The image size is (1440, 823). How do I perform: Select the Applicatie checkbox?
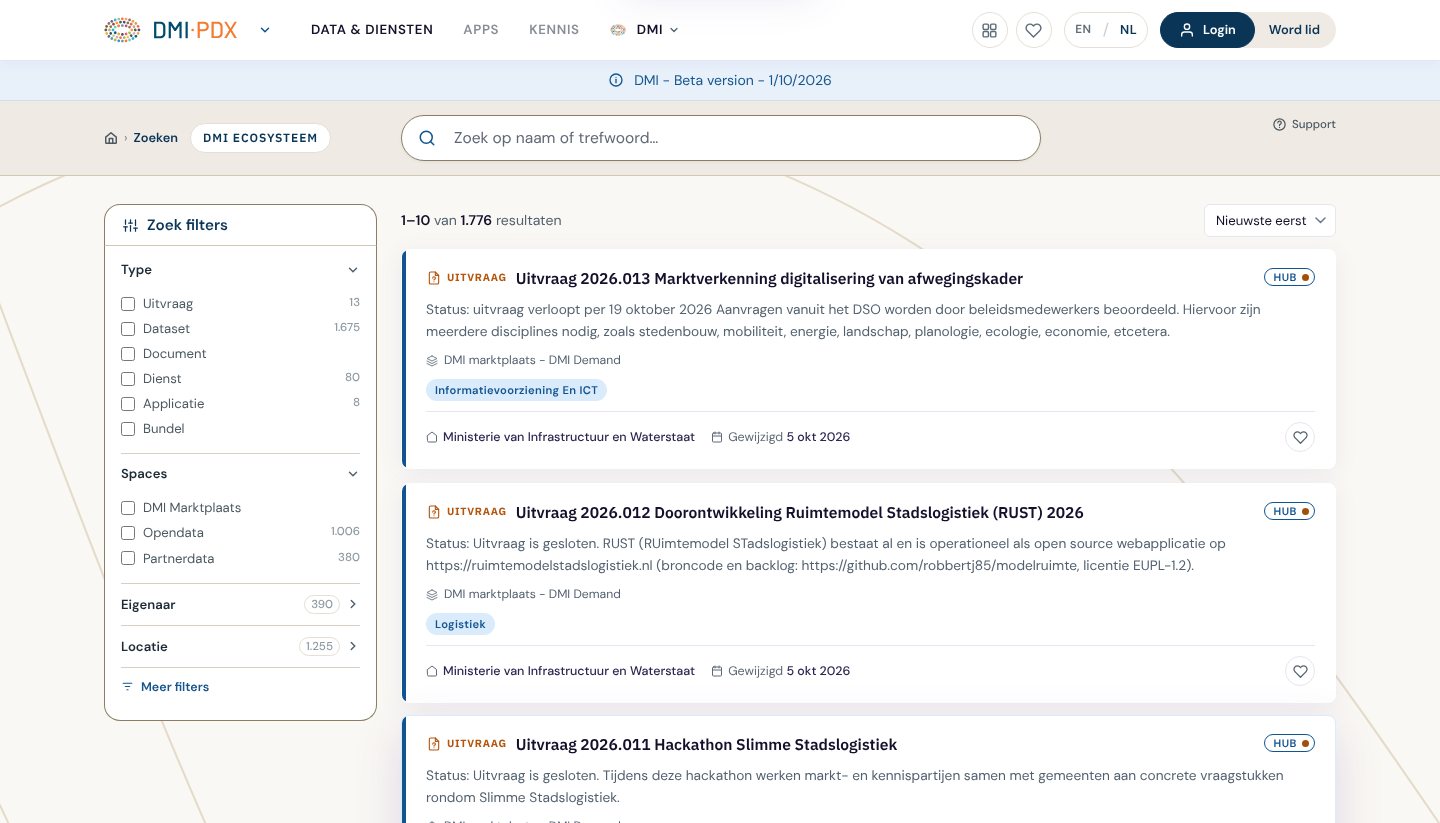tap(128, 404)
